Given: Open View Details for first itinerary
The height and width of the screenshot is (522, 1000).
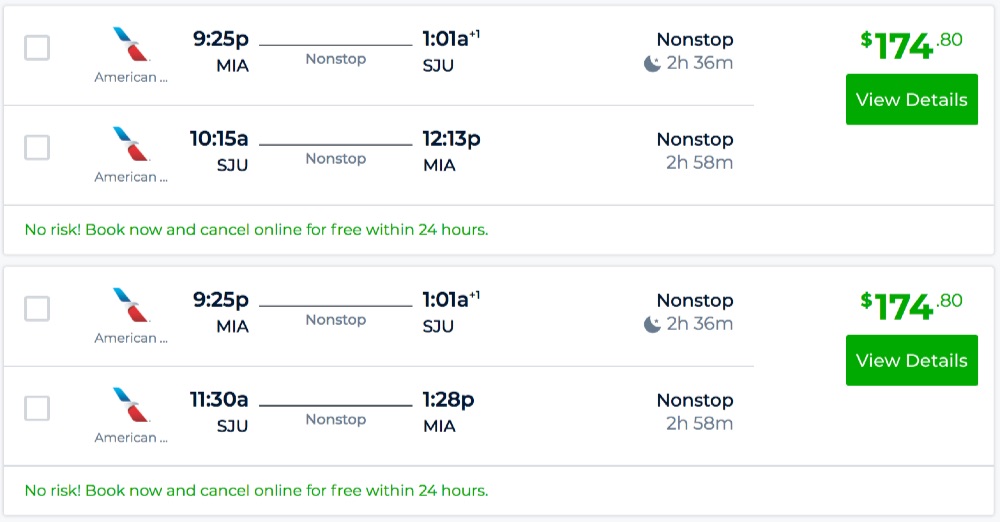Looking at the screenshot, I should coord(911,100).
